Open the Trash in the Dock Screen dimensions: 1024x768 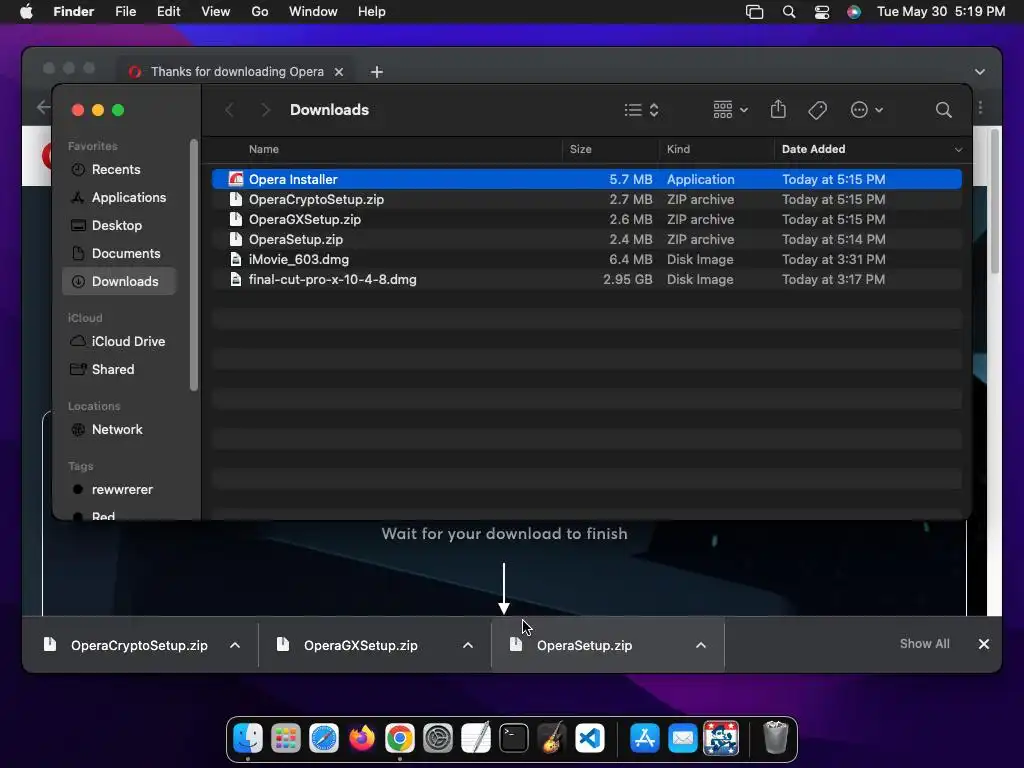tap(775, 737)
